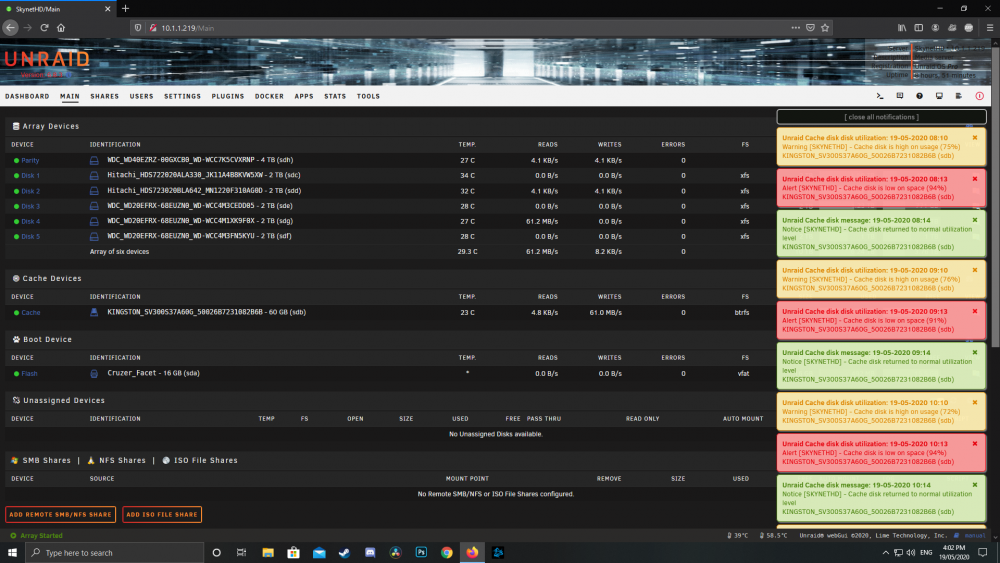Open the SETTINGS tab

182,96
